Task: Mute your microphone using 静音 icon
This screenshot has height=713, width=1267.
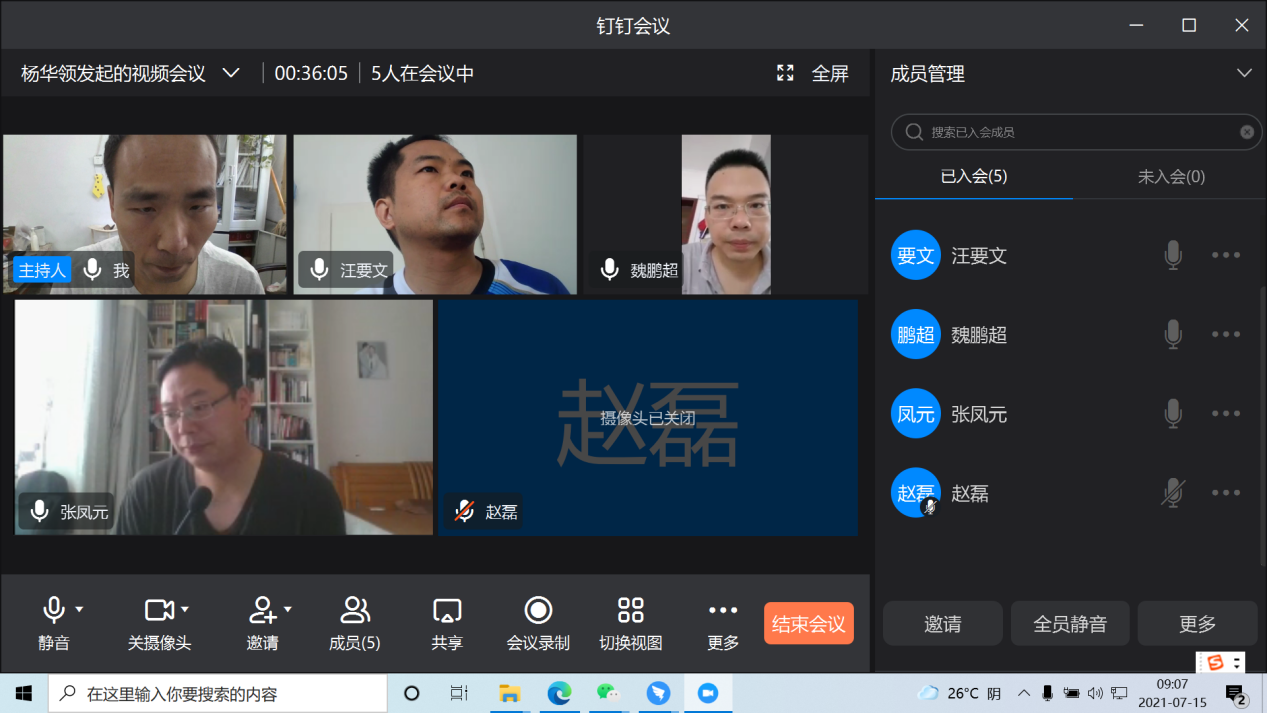Action: (x=54, y=609)
